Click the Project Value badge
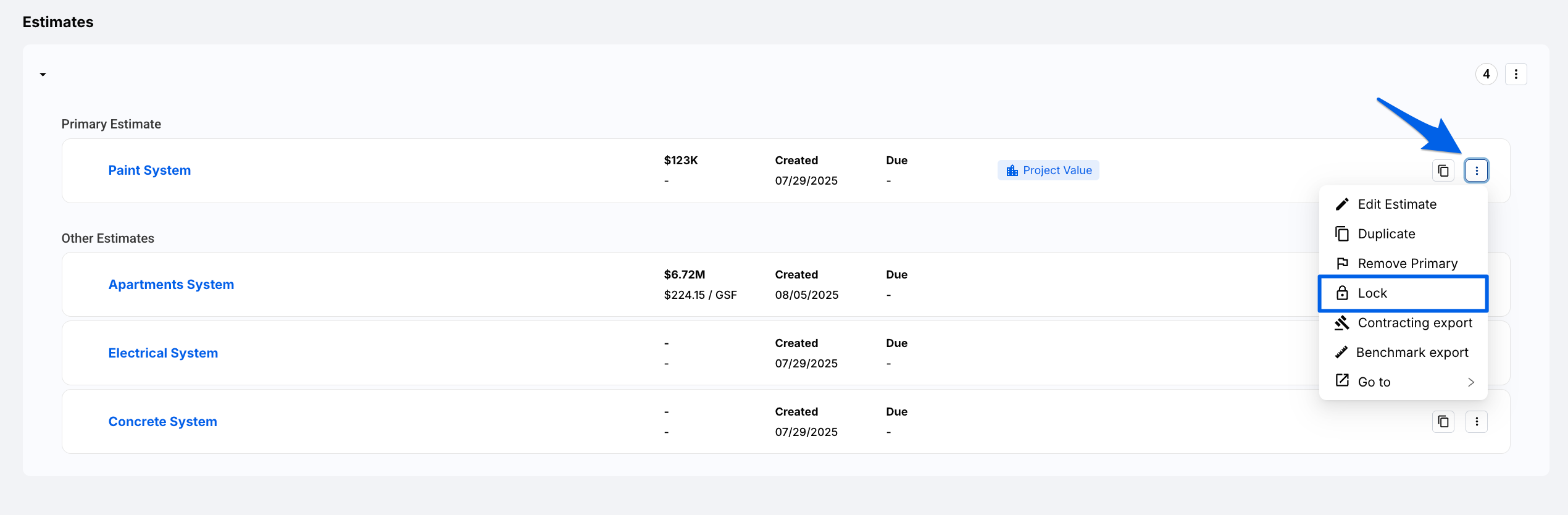1568x515 pixels. click(x=1048, y=170)
